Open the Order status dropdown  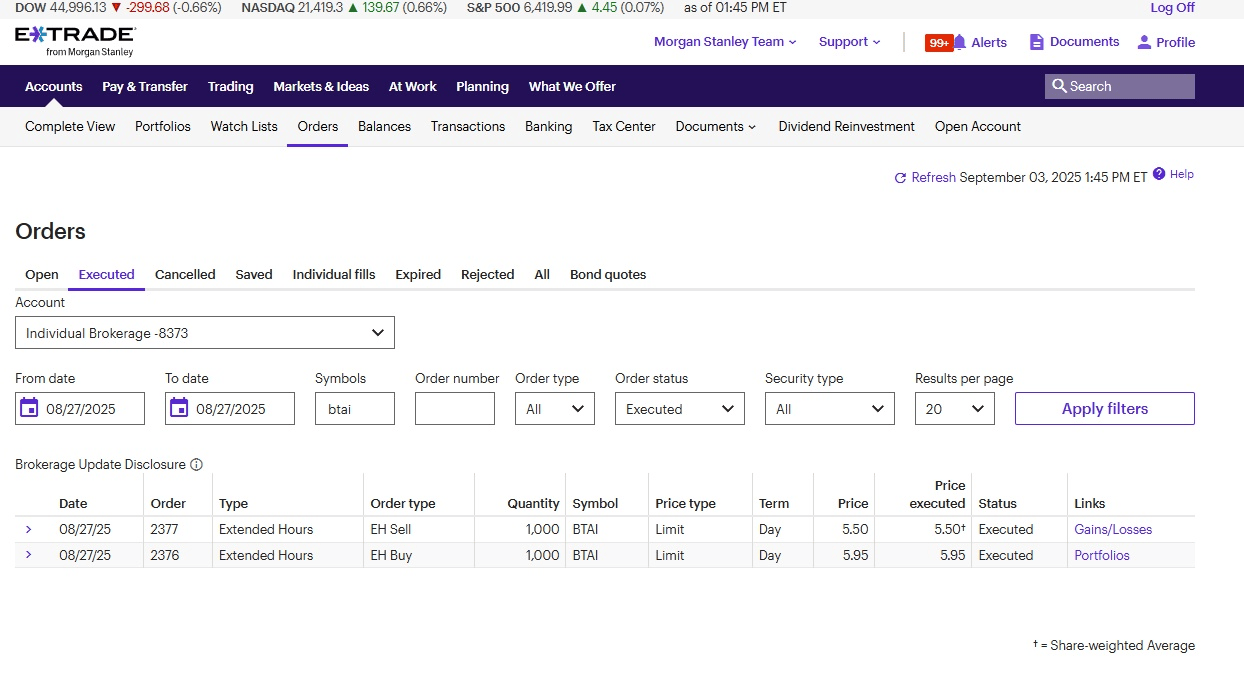pos(679,409)
